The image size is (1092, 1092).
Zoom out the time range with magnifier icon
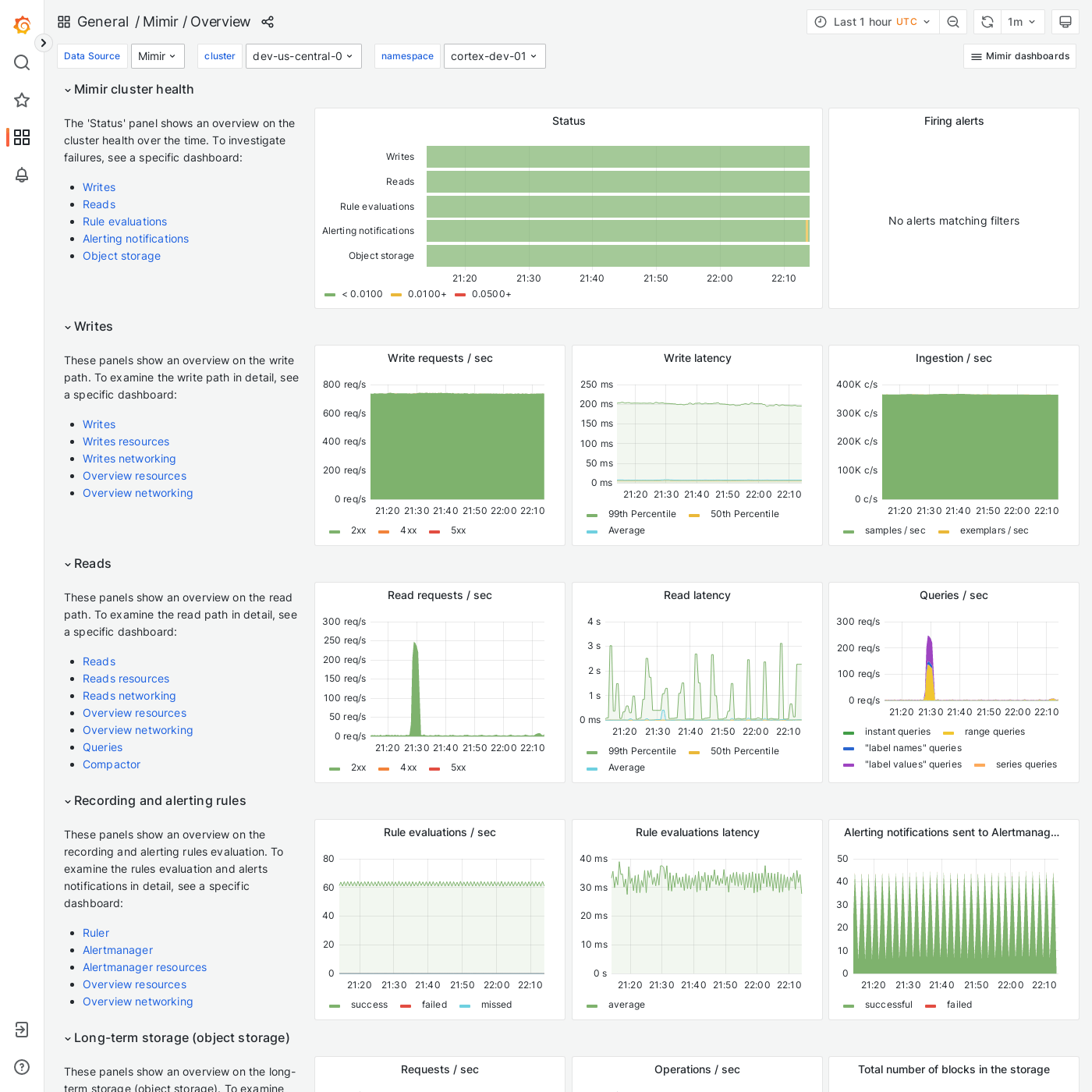(953, 21)
